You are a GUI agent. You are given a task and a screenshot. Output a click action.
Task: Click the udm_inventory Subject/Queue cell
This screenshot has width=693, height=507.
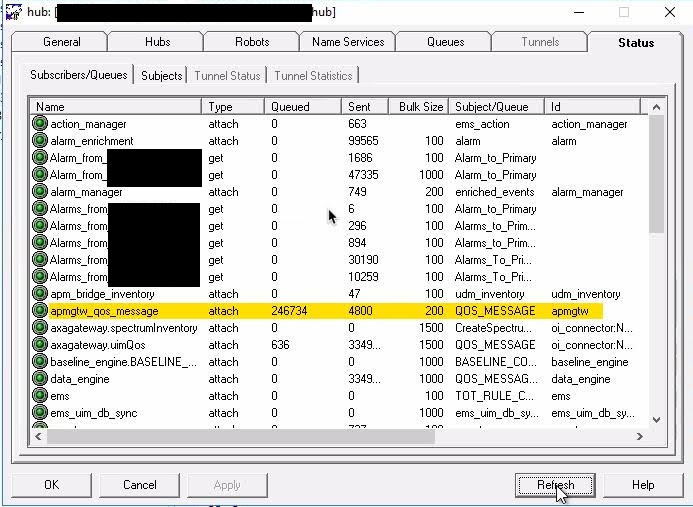tap(490, 294)
